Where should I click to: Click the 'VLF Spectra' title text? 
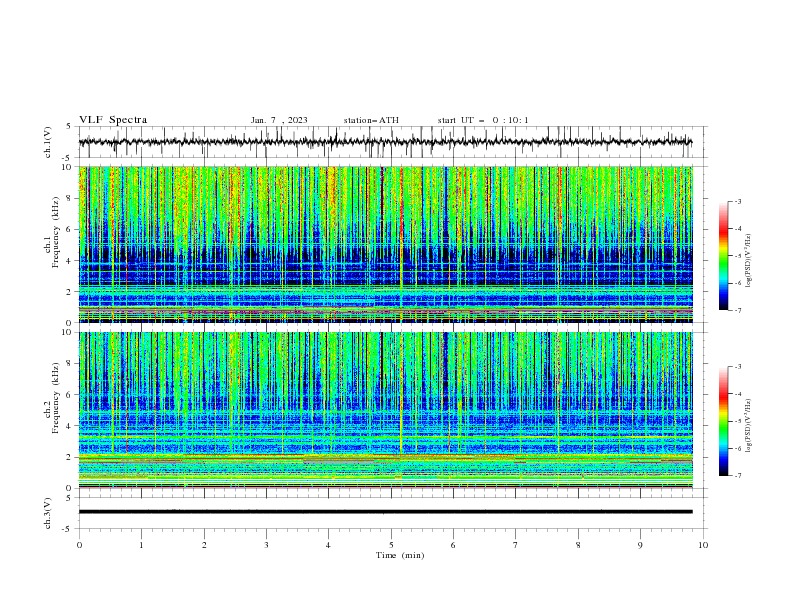tap(113, 120)
